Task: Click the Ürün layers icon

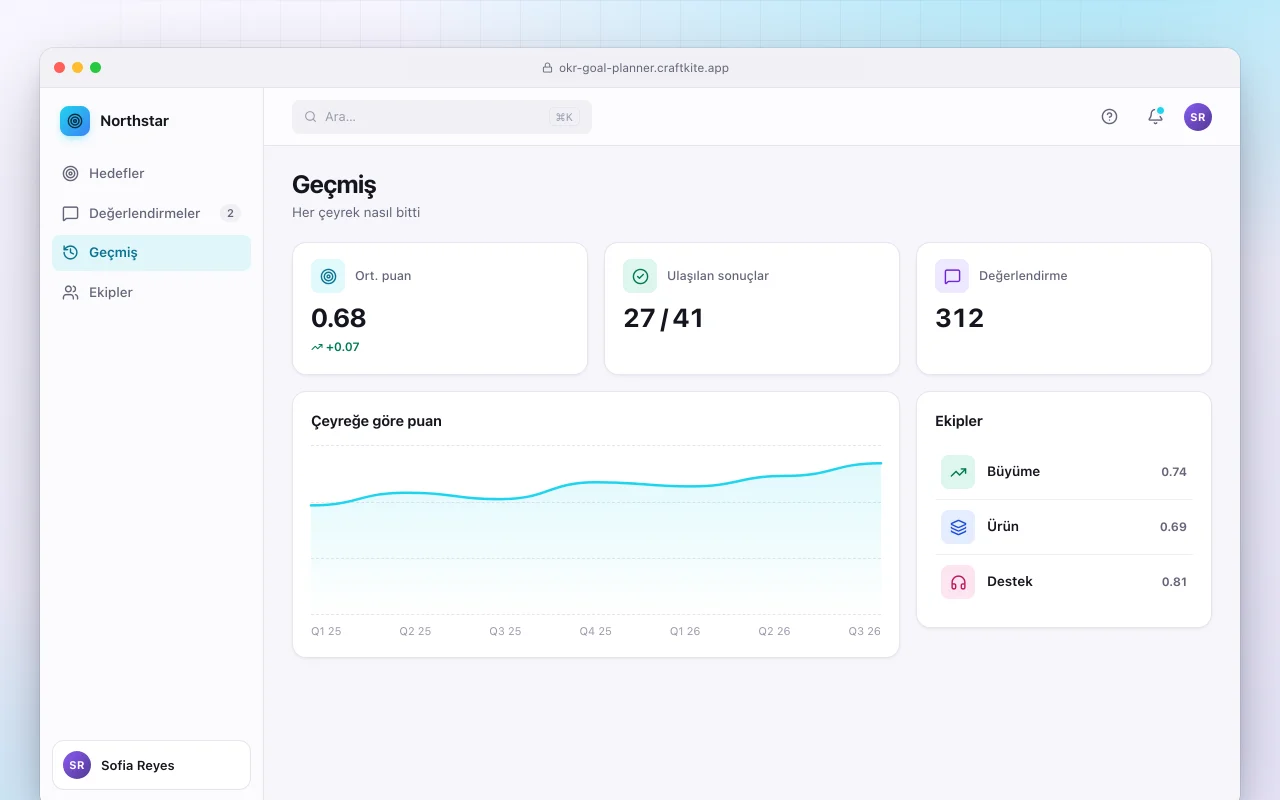Action: [x=958, y=527]
